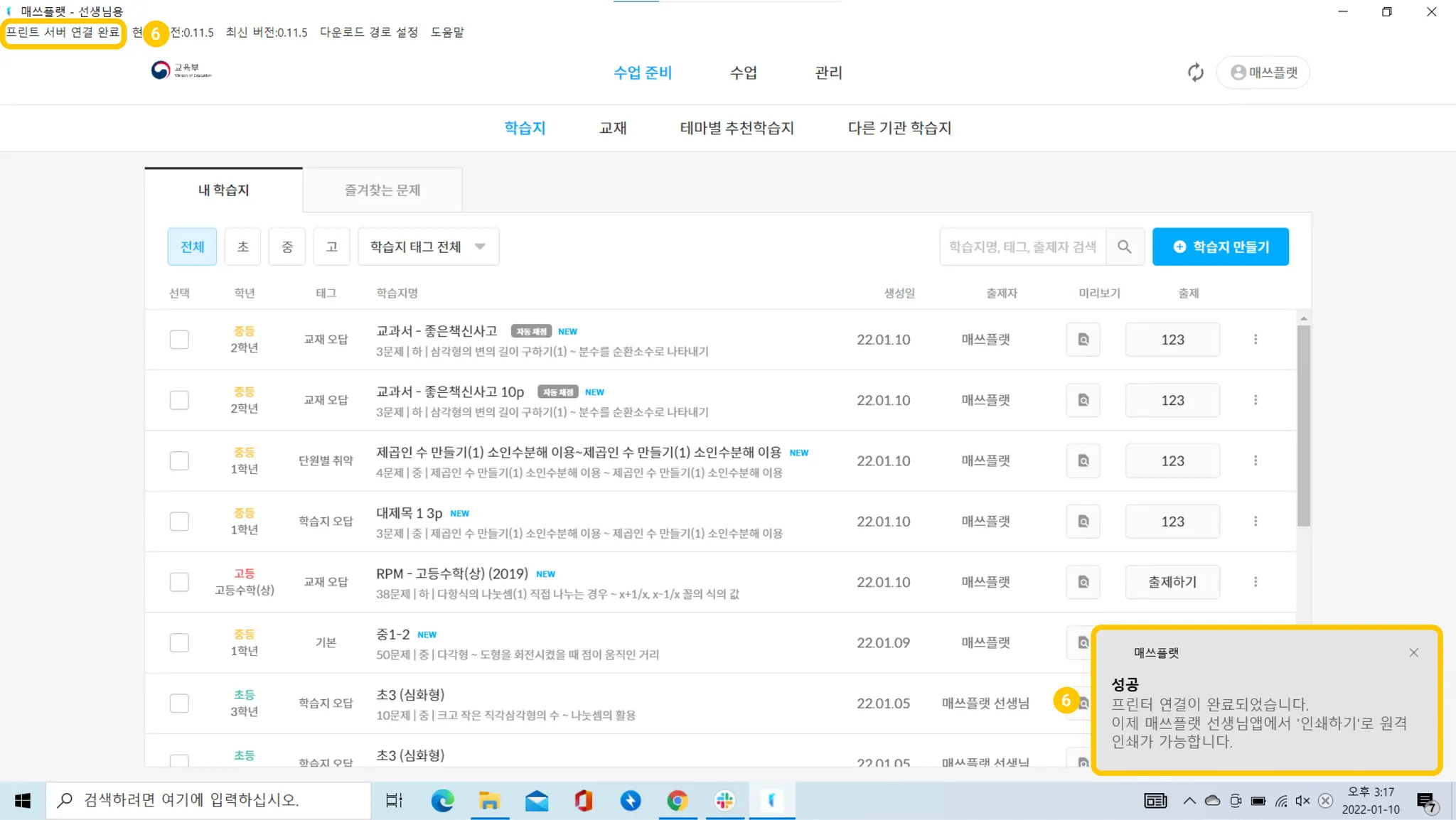Screen dimensions: 1456x820
Task: Check the first 교과서 - 좋은책신사고 checkbox
Action: [179, 340]
